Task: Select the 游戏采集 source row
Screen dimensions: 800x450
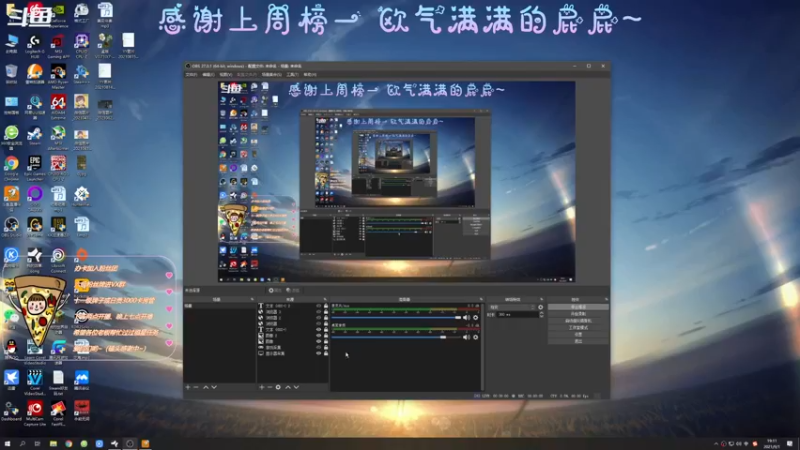Action: [292, 347]
